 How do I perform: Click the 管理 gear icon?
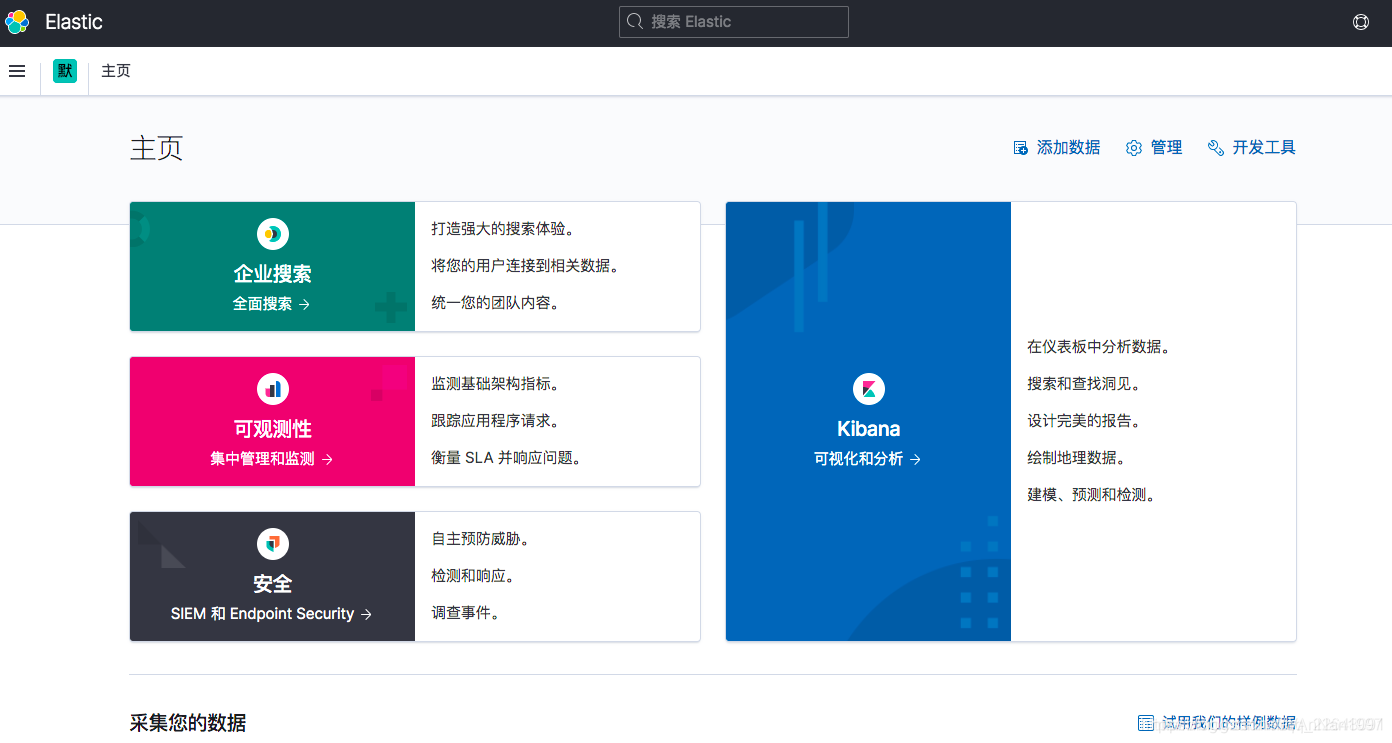tap(1133, 147)
